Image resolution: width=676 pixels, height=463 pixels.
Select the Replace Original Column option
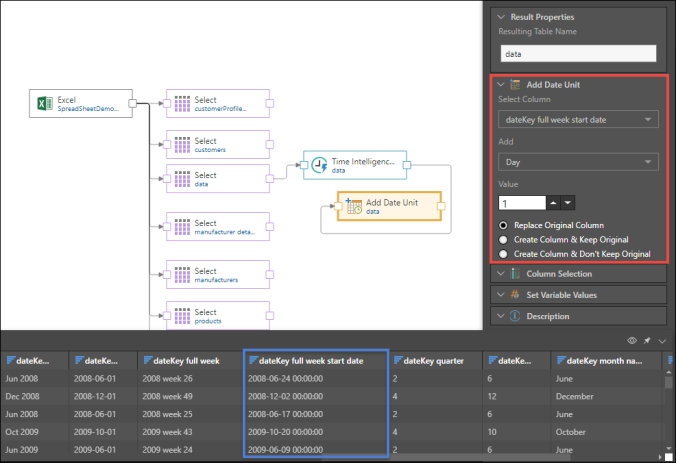[503, 225]
